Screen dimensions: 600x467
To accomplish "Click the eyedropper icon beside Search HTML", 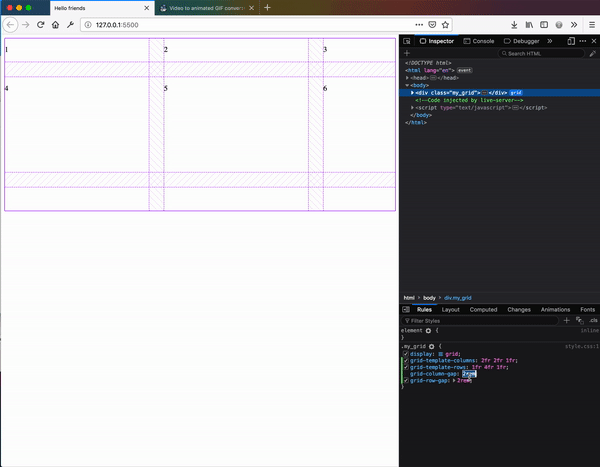I will coord(593,53).
